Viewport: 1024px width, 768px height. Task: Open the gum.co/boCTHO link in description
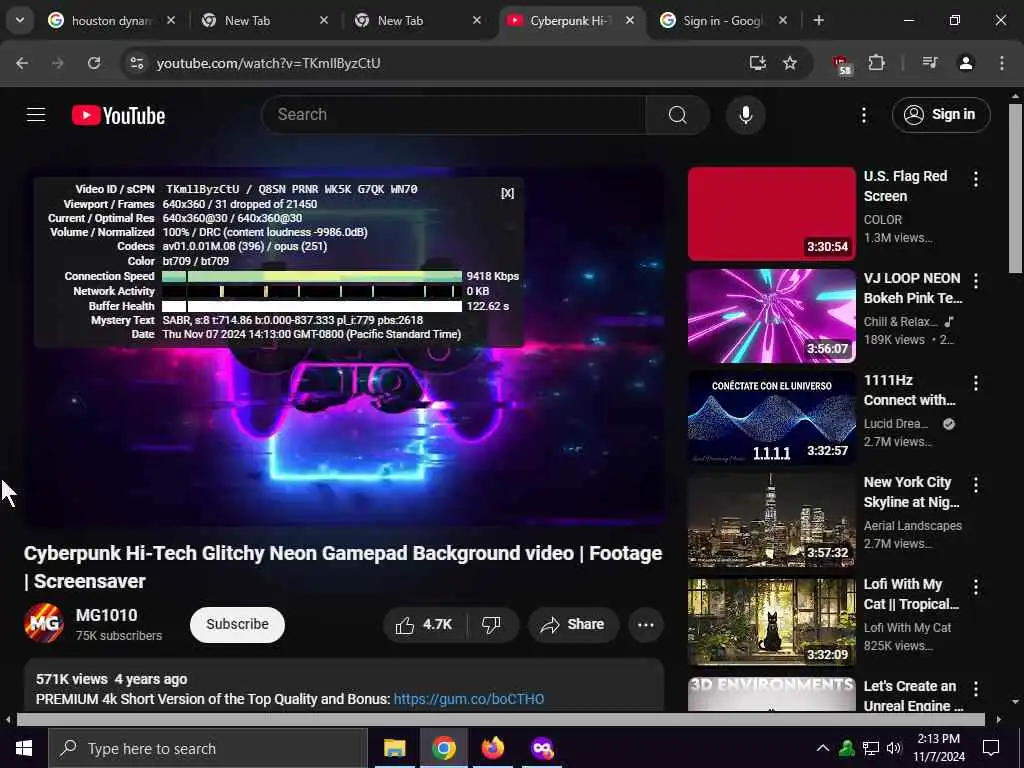469,699
